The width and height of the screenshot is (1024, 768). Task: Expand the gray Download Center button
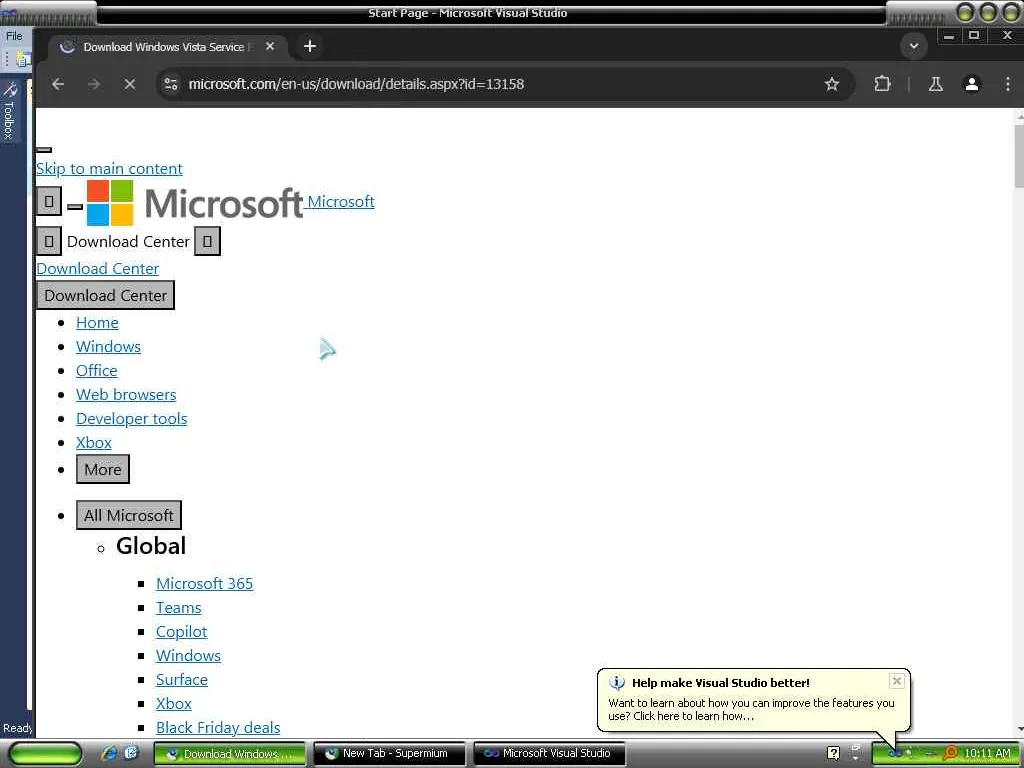click(x=106, y=295)
